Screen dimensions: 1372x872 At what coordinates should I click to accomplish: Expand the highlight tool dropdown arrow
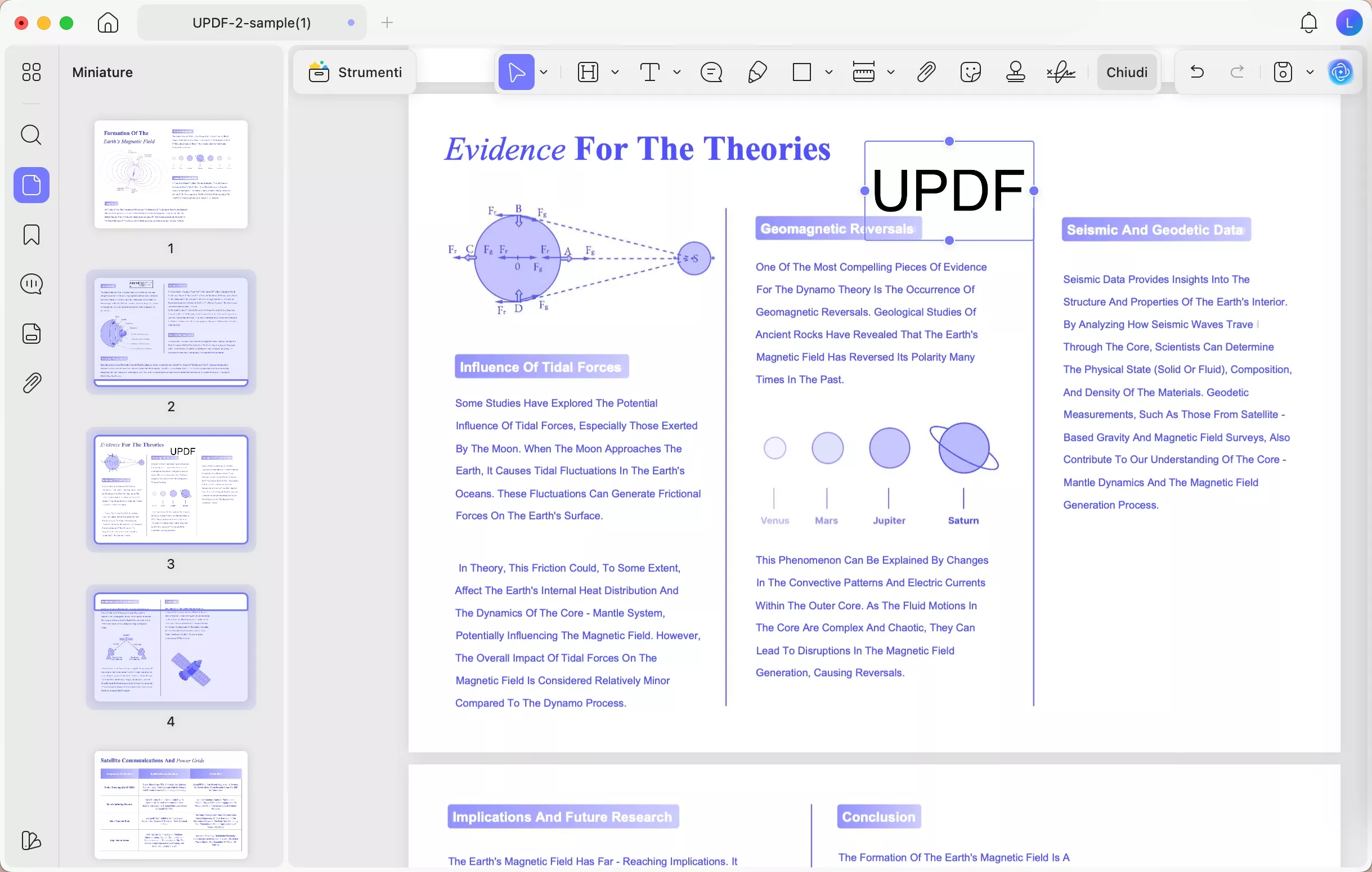pyautogui.click(x=615, y=73)
